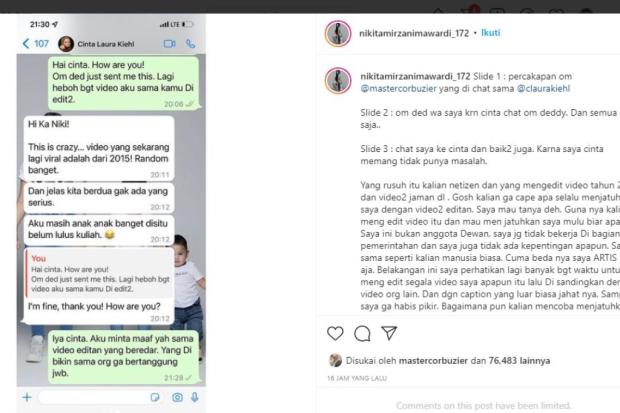
Task: Share post using paper plane icon
Action: [389, 333]
